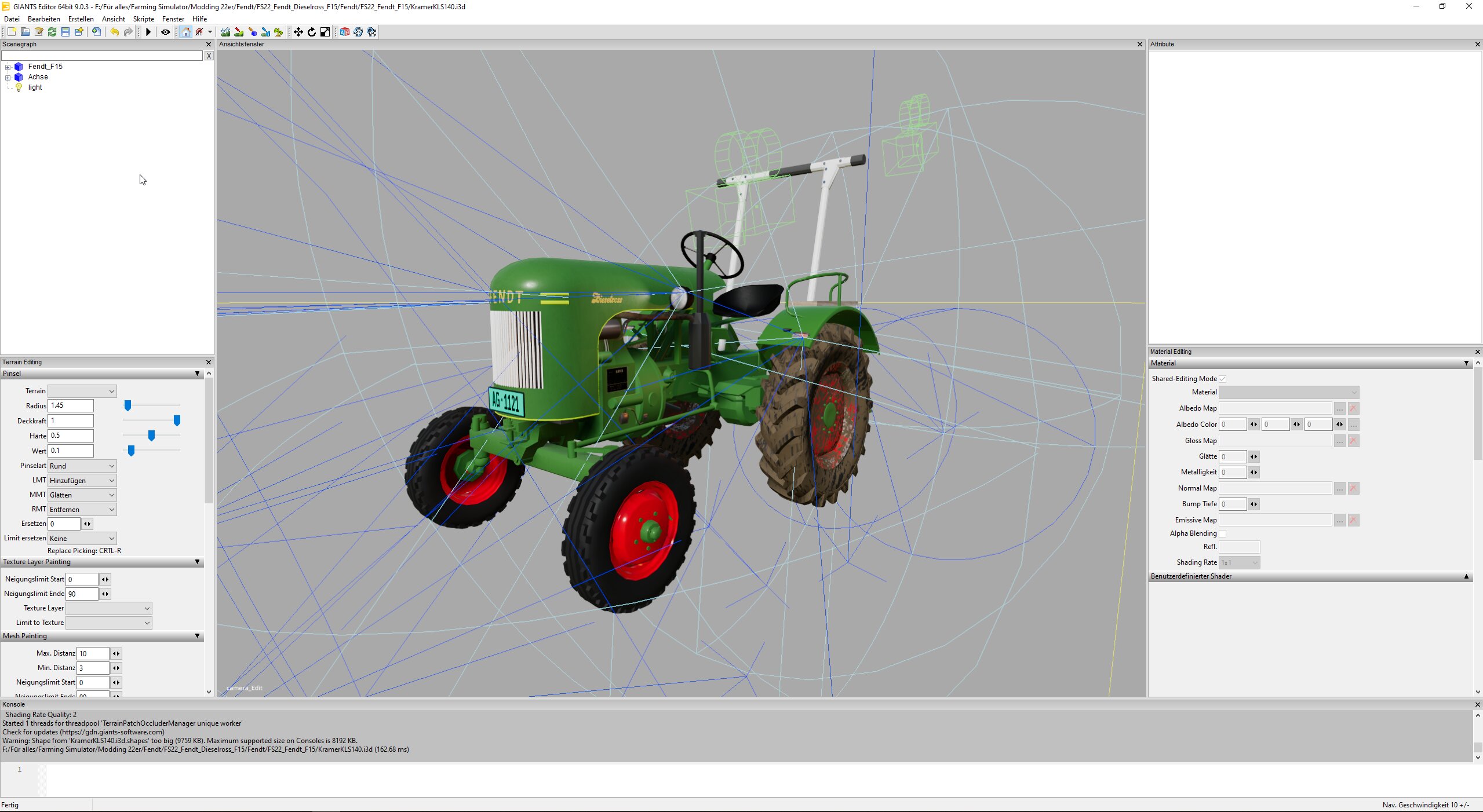Select the move (translate) tool icon
The image size is (1483, 812).
click(298, 32)
